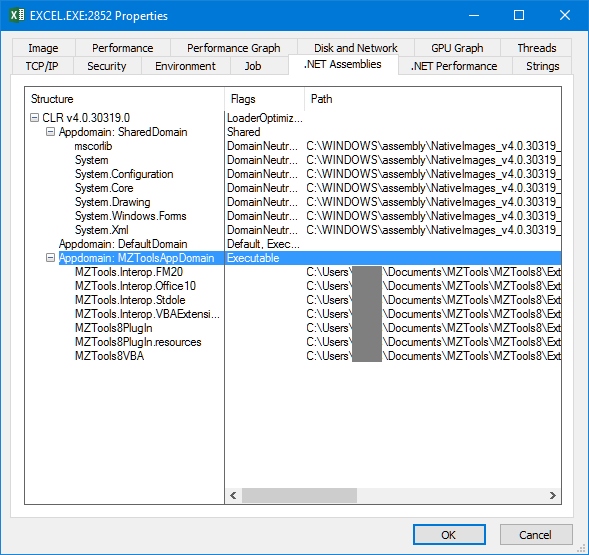Click the horizontal scrollbar thumb
The width and height of the screenshot is (589, 555).
[299, 495]
